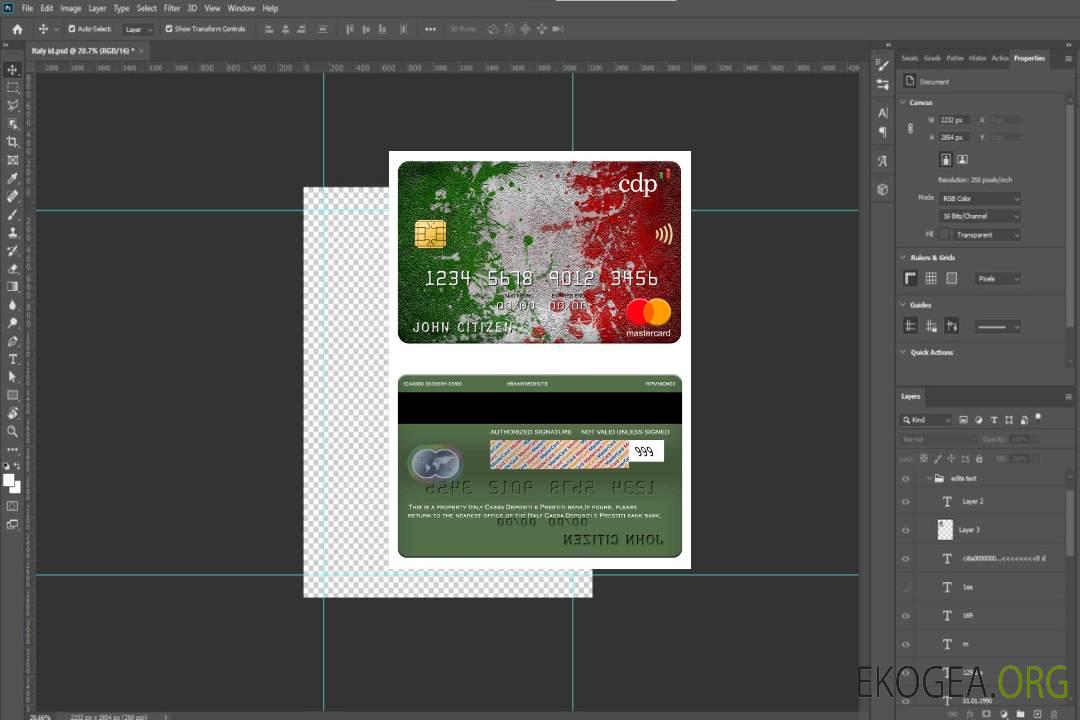
Task: Select the Zoom tool
Action: pos(12,431)
